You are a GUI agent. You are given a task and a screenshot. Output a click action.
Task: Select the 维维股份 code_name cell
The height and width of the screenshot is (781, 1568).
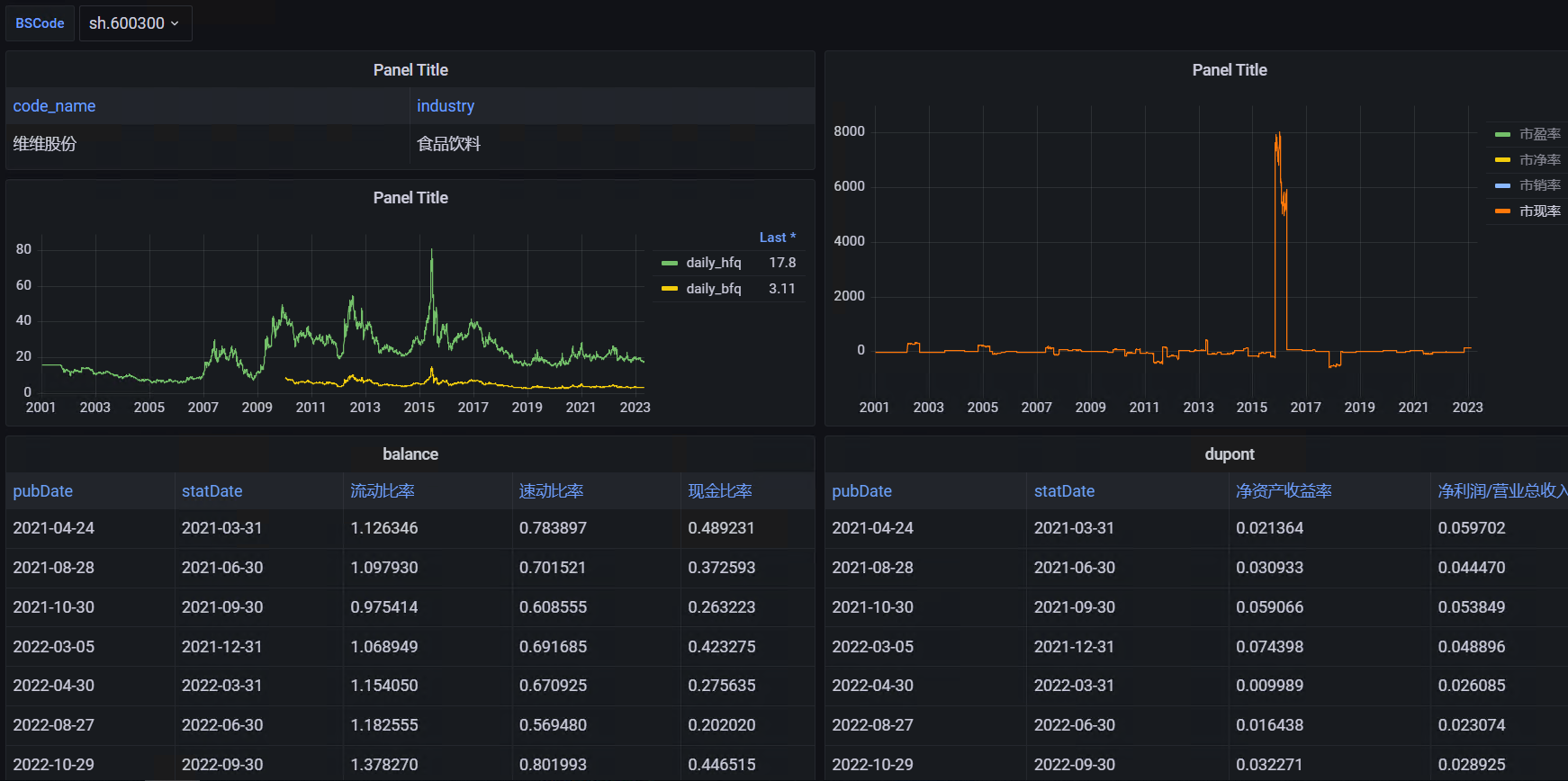click(208, 144)
